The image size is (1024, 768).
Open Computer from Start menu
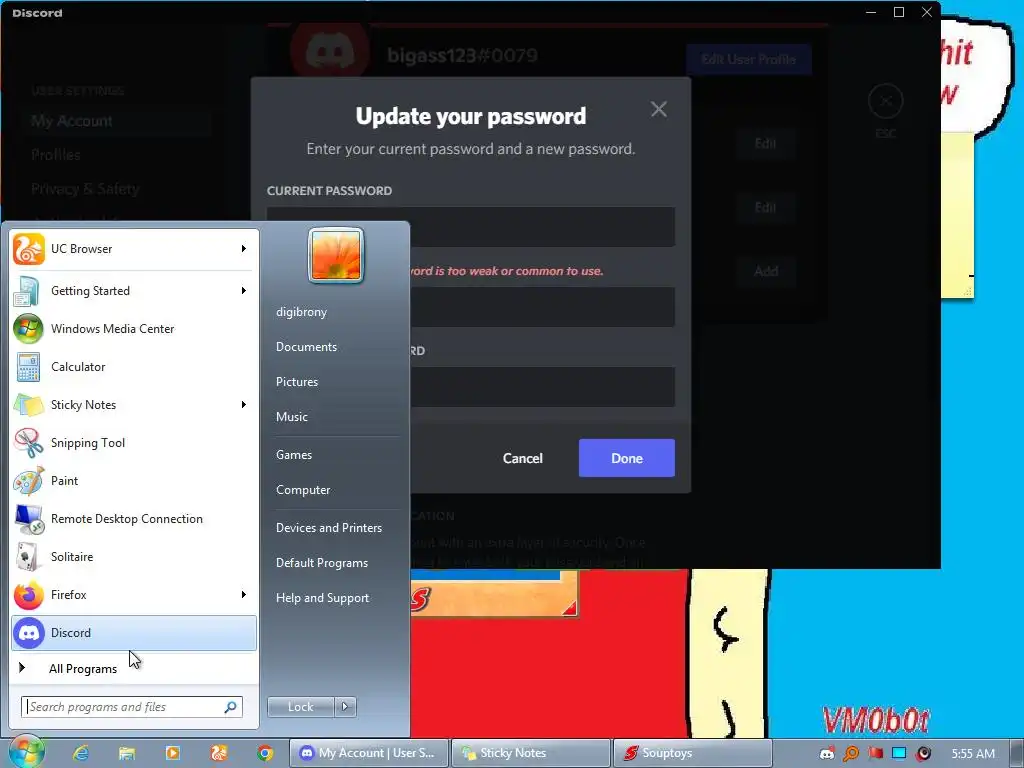(x=303, y=490)
